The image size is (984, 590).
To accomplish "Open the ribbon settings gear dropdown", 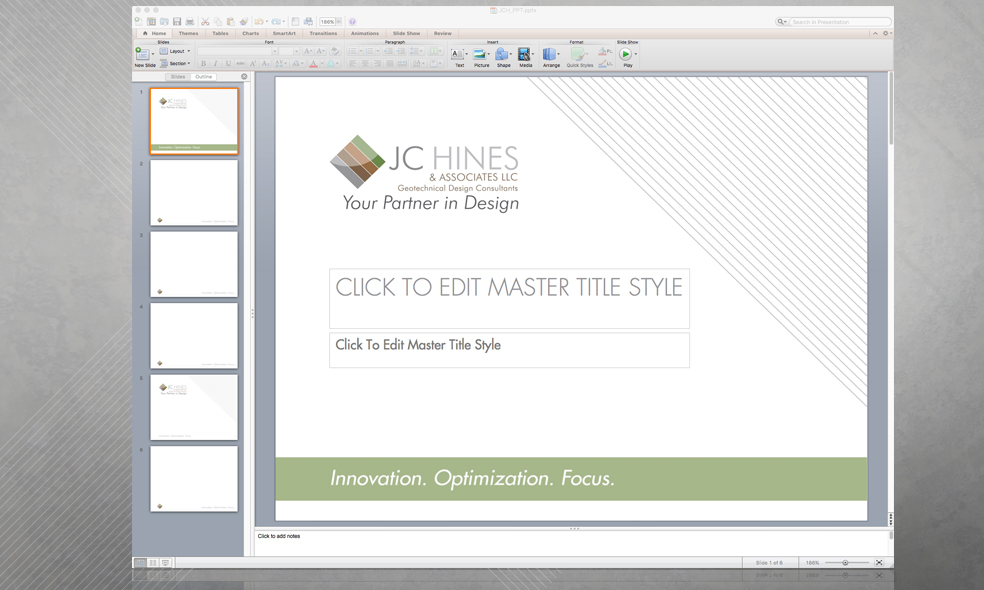I will (886, 33).
